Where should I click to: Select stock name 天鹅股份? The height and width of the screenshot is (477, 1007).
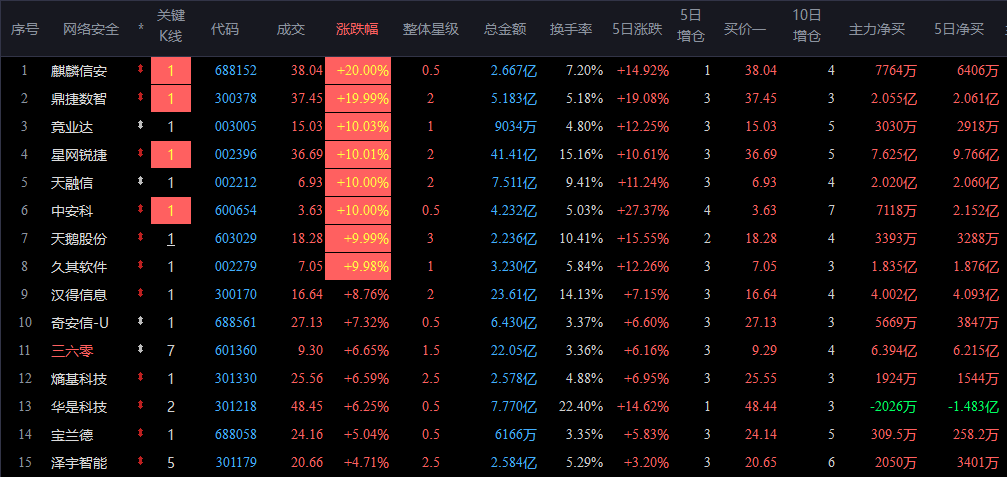(x=79, y=239)
